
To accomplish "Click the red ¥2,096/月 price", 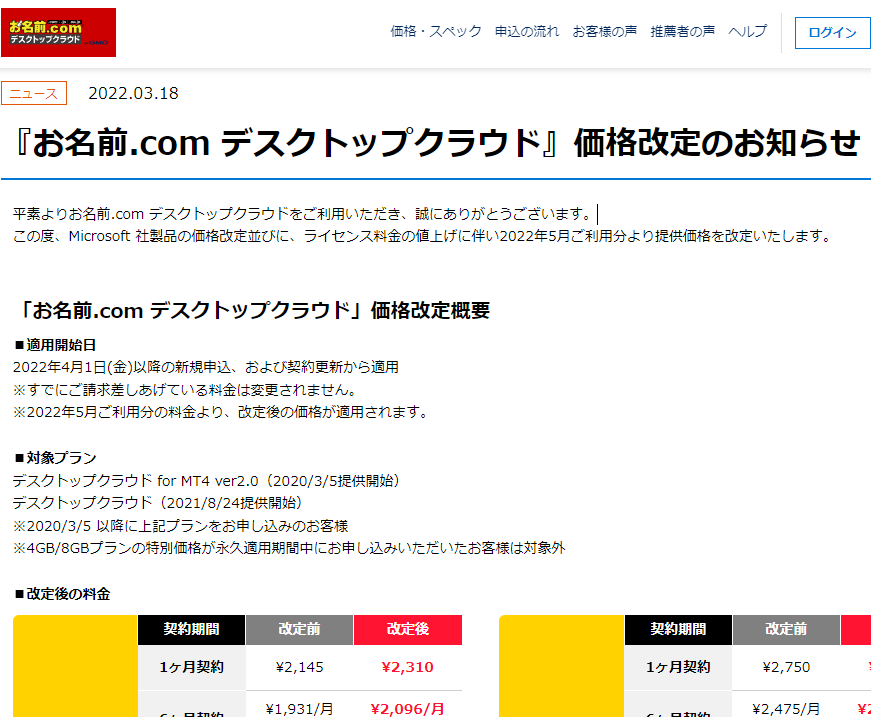I will click(408, 709).
